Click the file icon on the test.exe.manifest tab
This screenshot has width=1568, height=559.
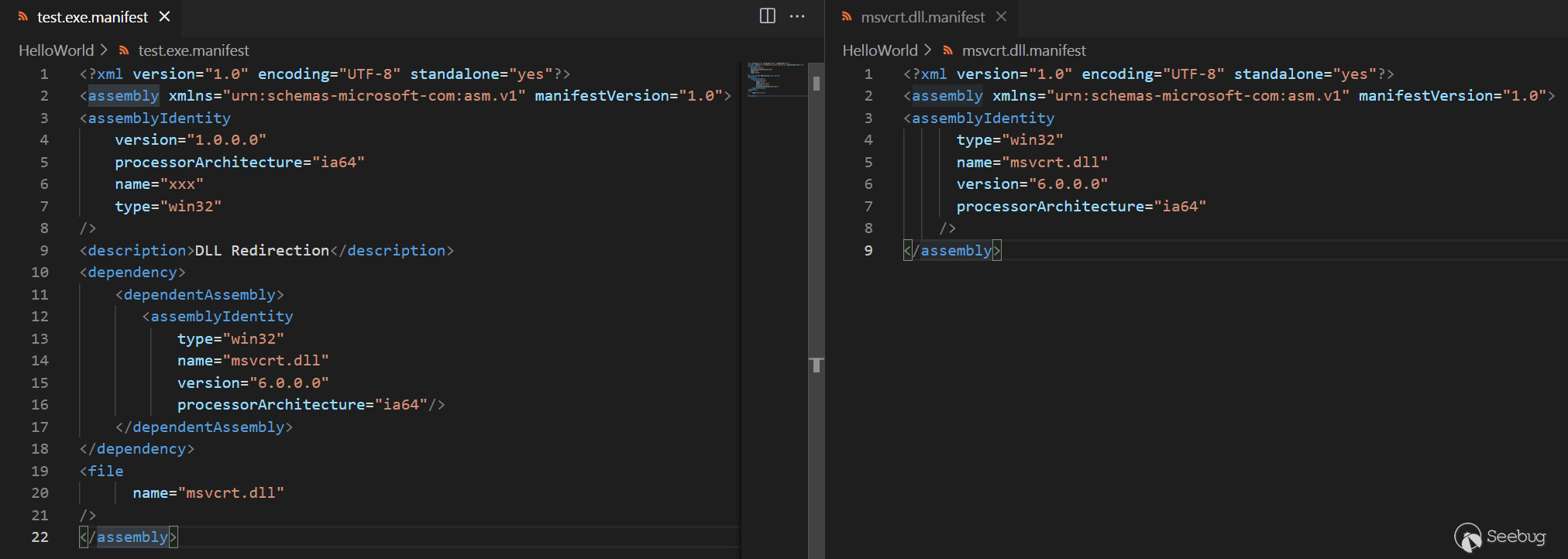tap(23, 16)
